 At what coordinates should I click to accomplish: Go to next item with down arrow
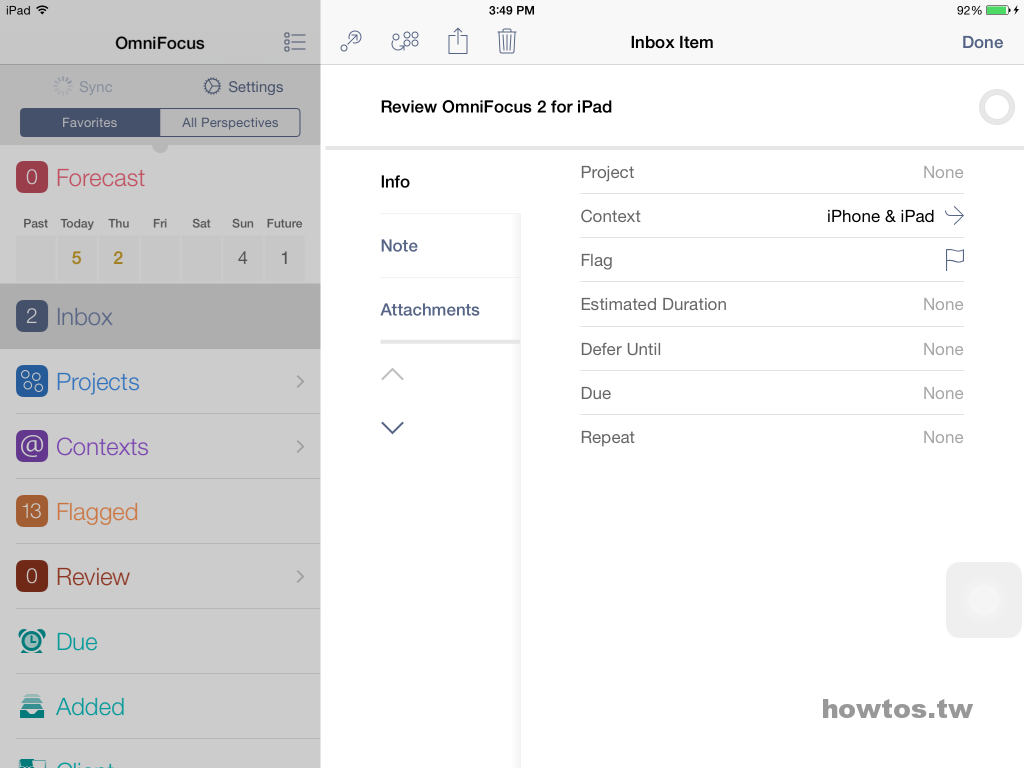click(392, 428)
